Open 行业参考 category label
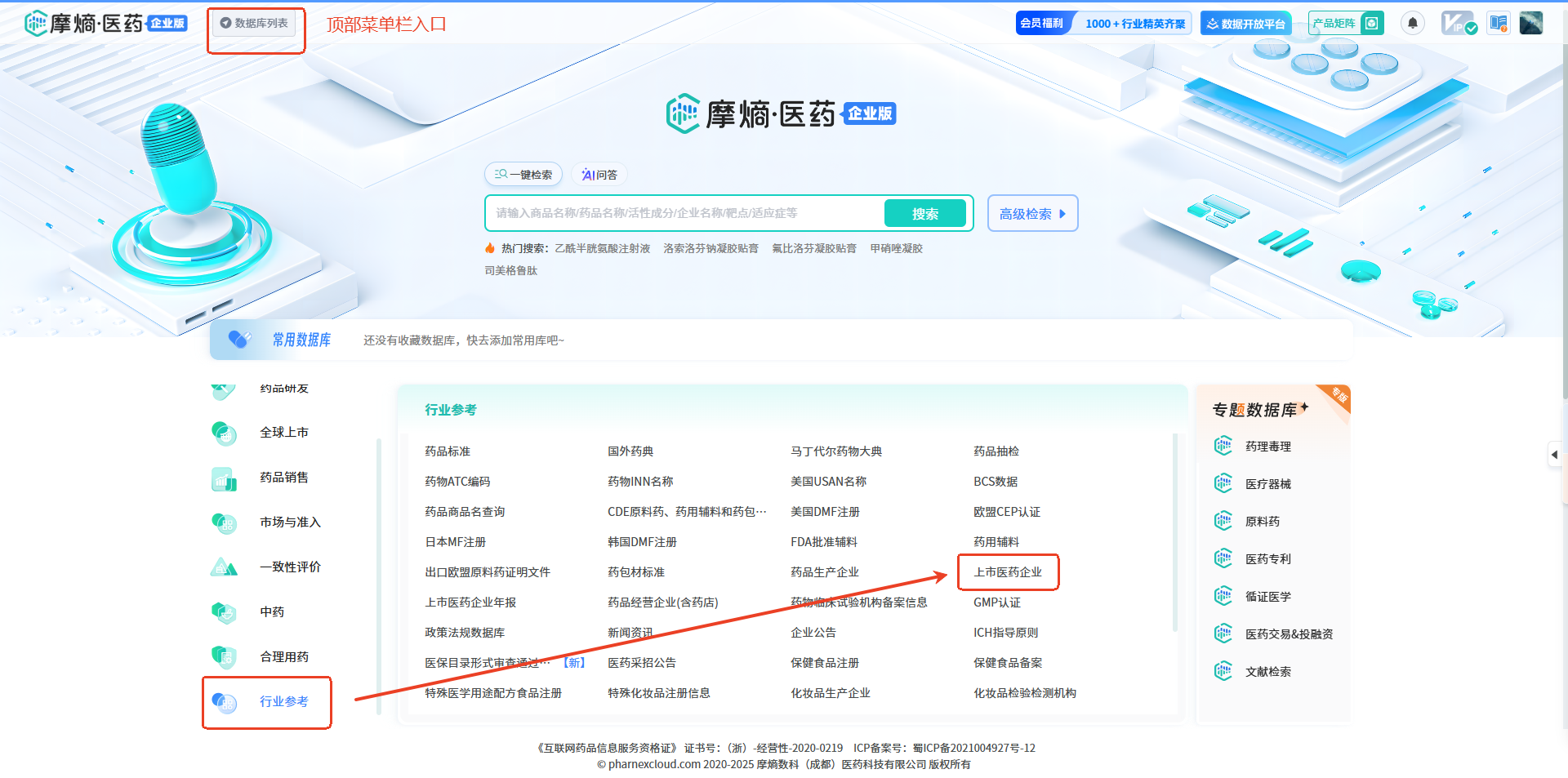The height and width of the screenshot is (778, 1568). [x=284, y=701]
